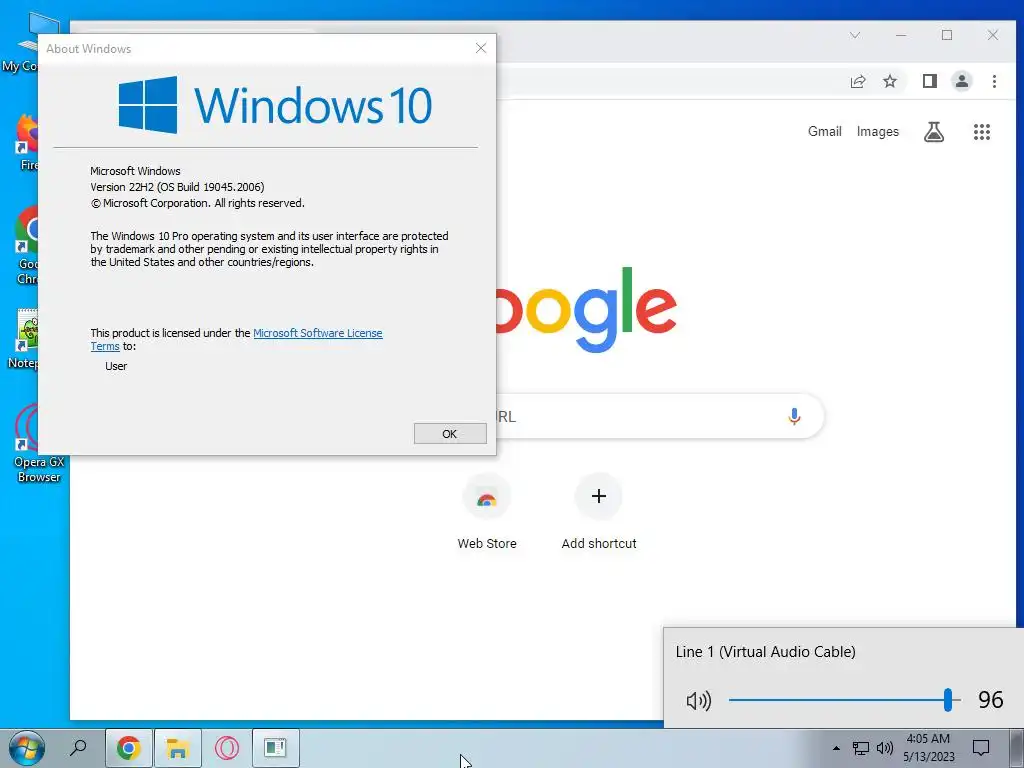The image size is (1024, 768).
Task: Open Chrome three-dot menu
Action: [994, 81]
